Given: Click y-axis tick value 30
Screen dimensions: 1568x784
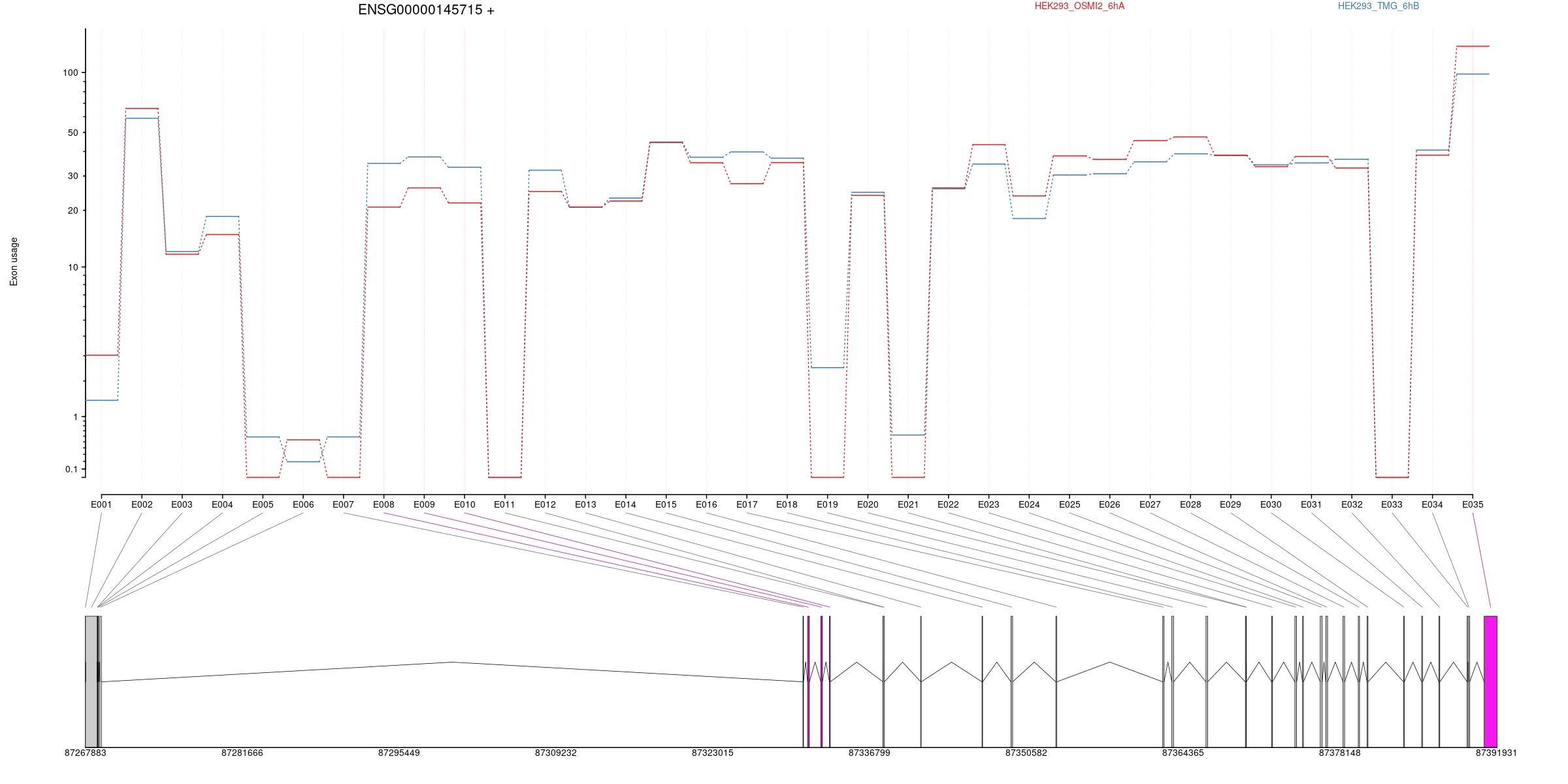Looking at the screenshot, I should (73, 176).
